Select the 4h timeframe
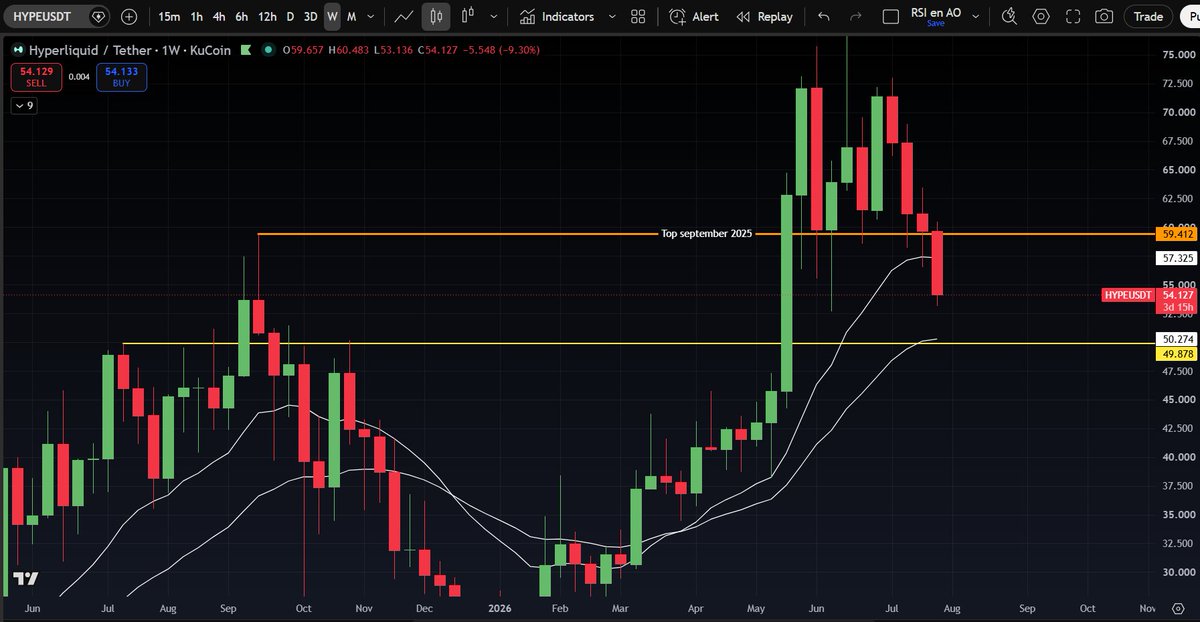 (x=219, y=16)
